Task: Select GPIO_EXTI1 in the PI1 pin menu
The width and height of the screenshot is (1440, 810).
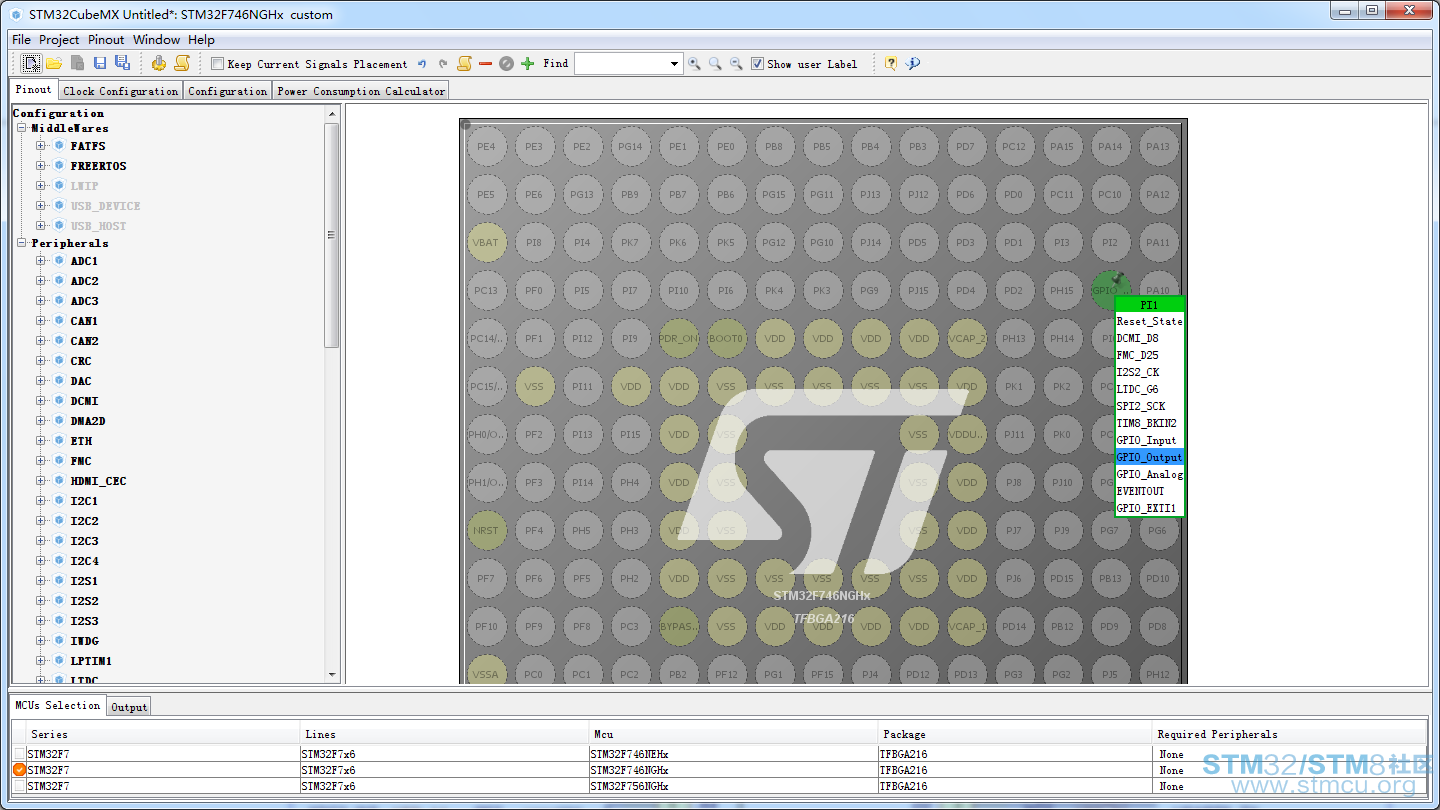Action: click(x=1150, y=508)
